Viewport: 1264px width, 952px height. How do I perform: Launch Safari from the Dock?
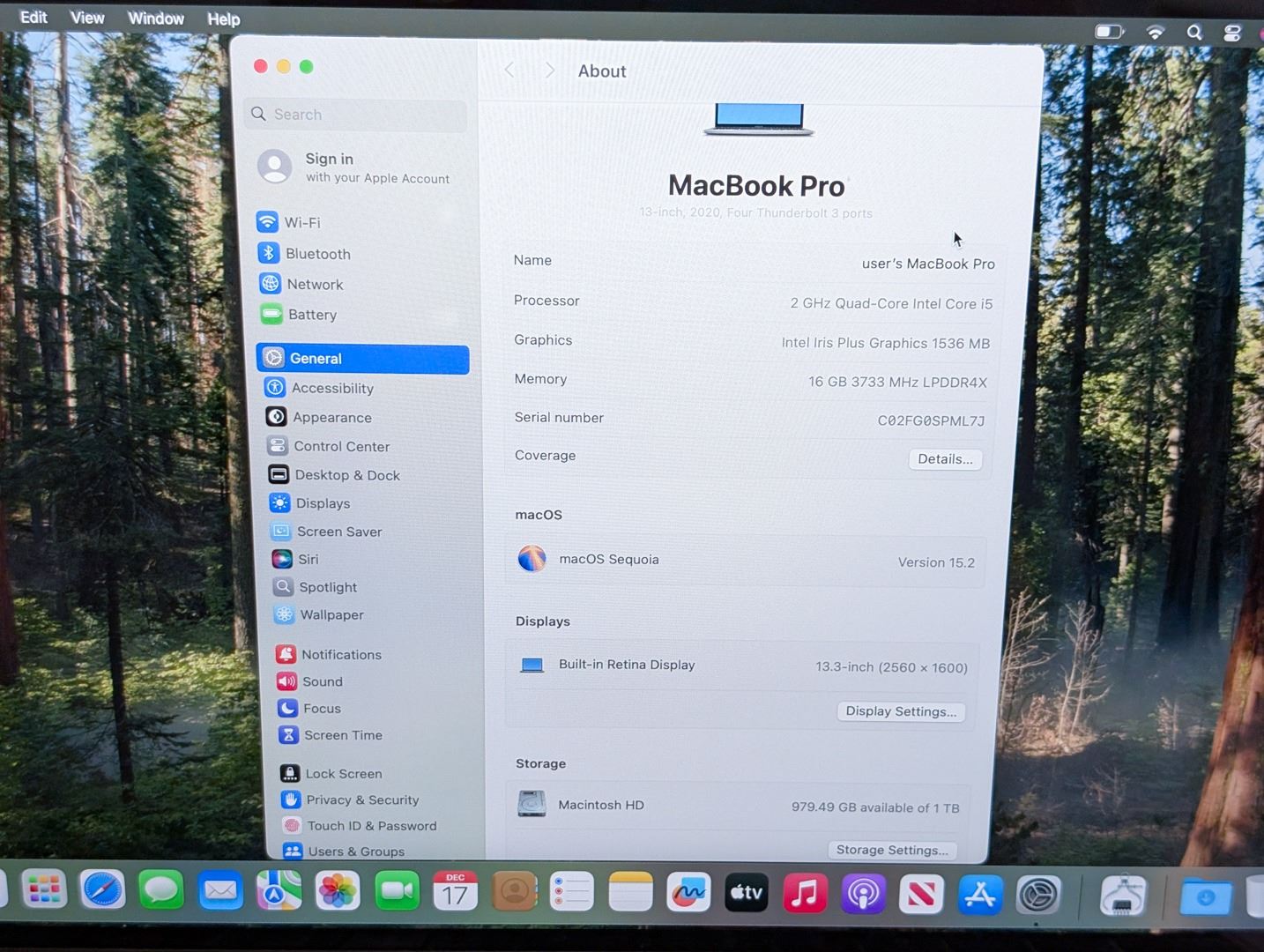(x=102, y=892)
